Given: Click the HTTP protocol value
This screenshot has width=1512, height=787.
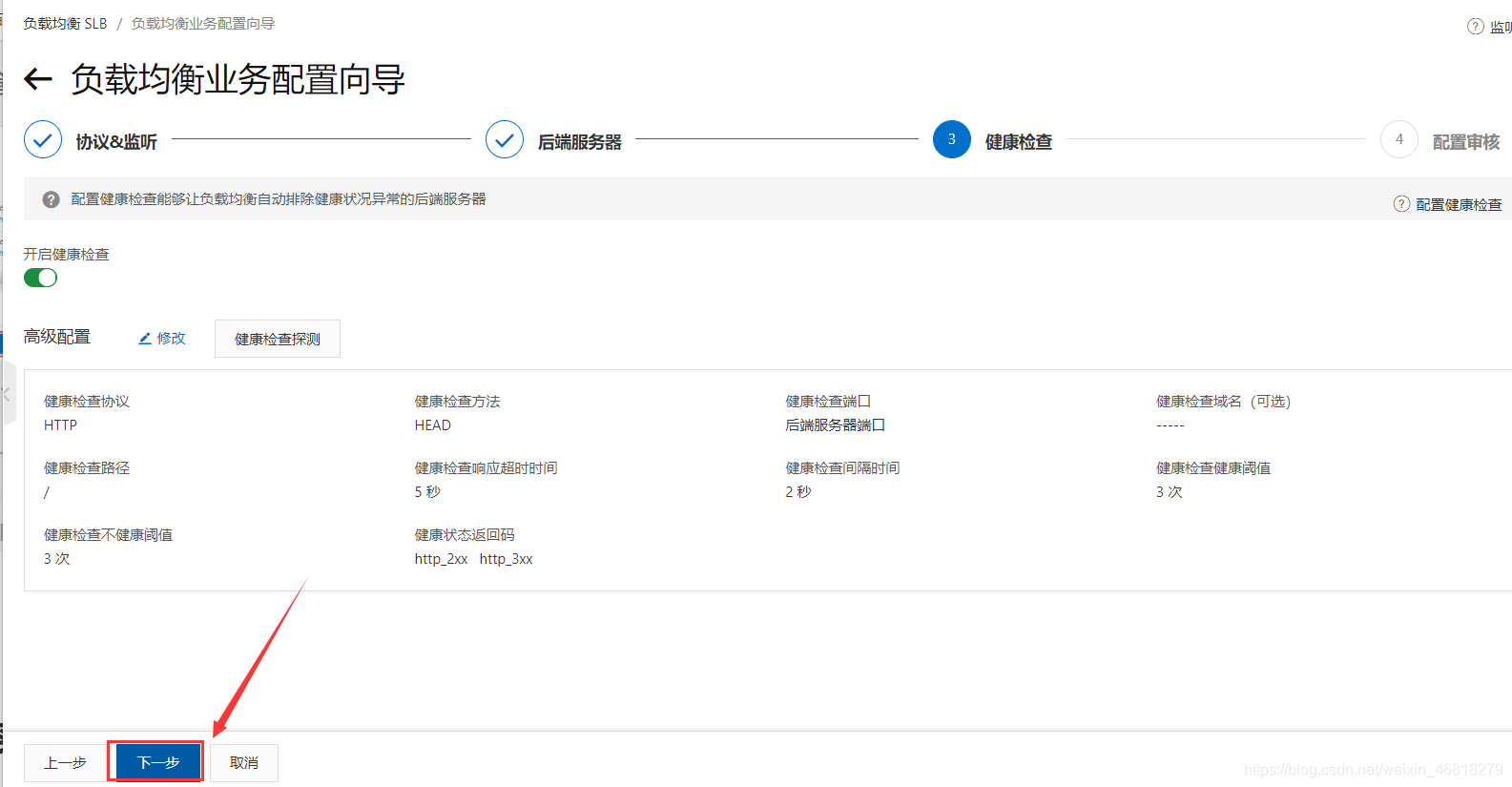Looking at the screenshot, I should (61, 425).
